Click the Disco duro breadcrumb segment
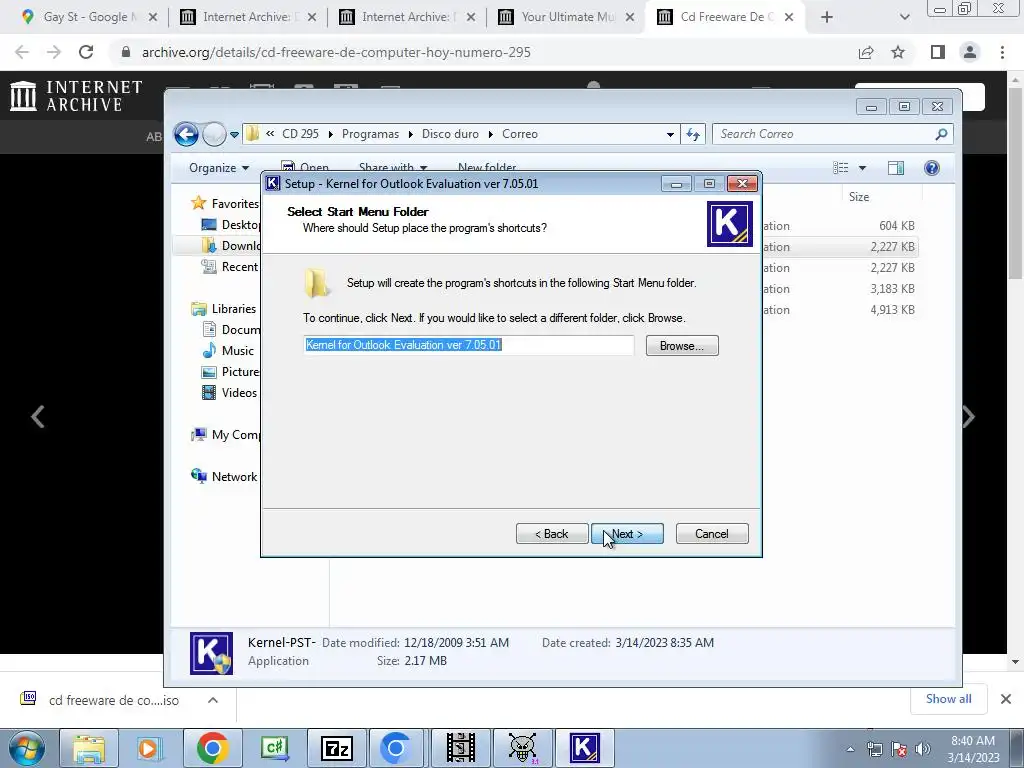 (x=450, y=134)
